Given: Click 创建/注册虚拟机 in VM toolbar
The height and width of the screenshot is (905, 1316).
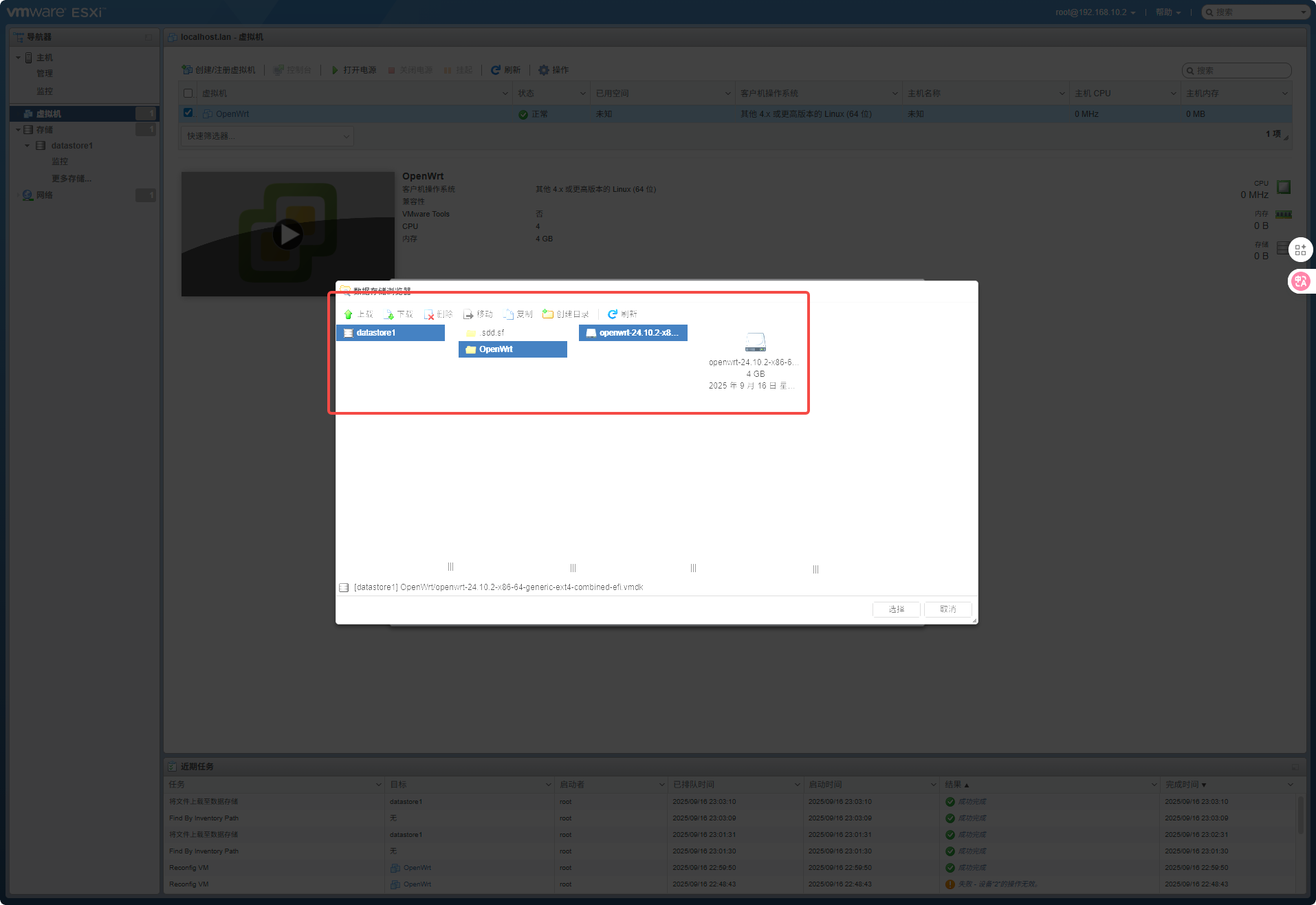Looking at the screenshot, I should click(219, 70).
